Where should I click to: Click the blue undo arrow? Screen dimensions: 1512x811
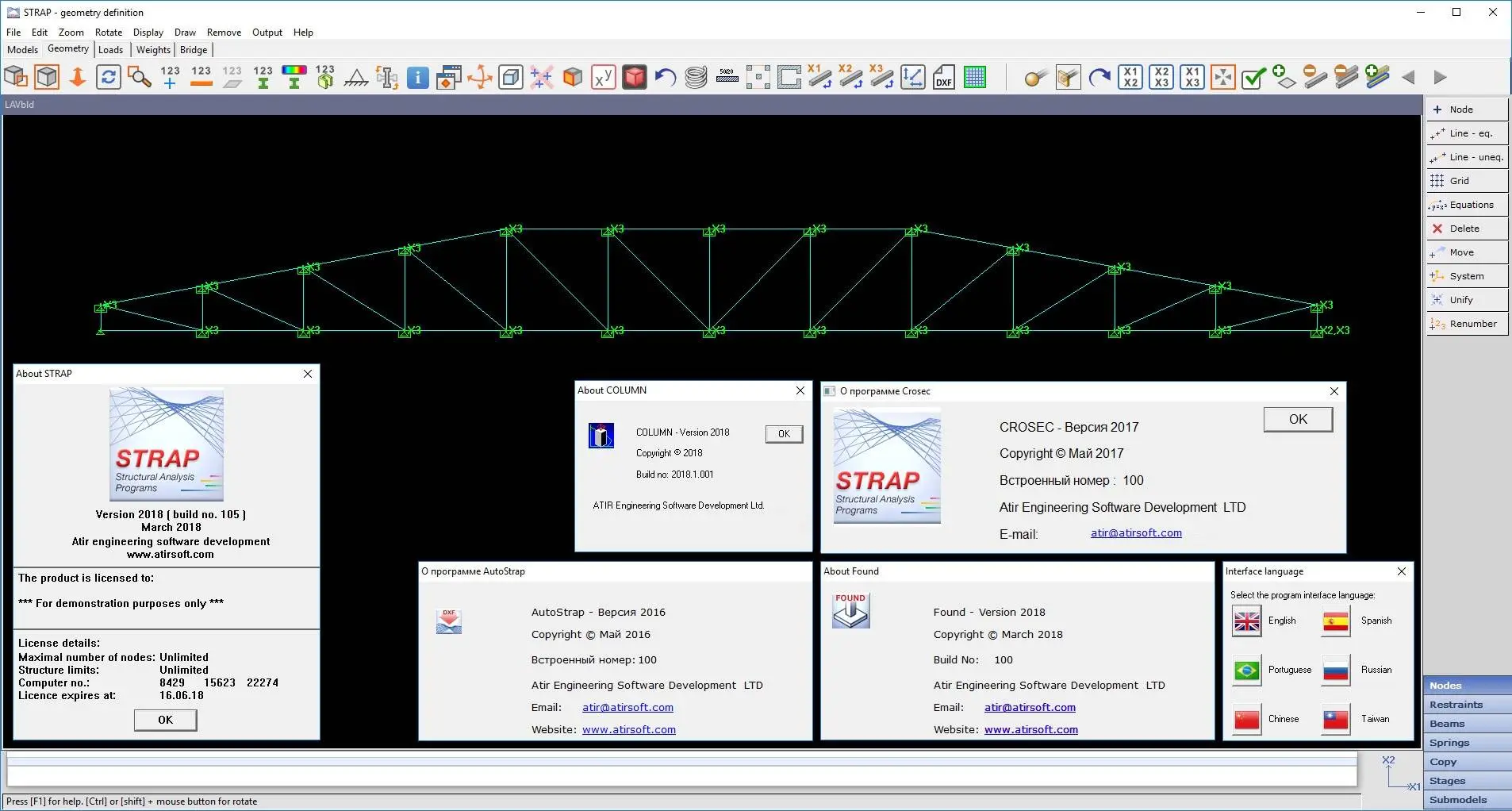(x=666, y=77)
